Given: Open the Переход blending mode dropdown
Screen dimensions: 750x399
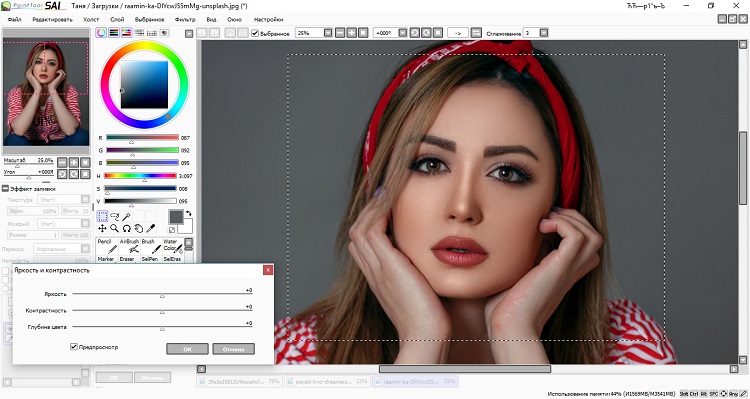Looking at the screenshot, I should (x=85, y=249).
